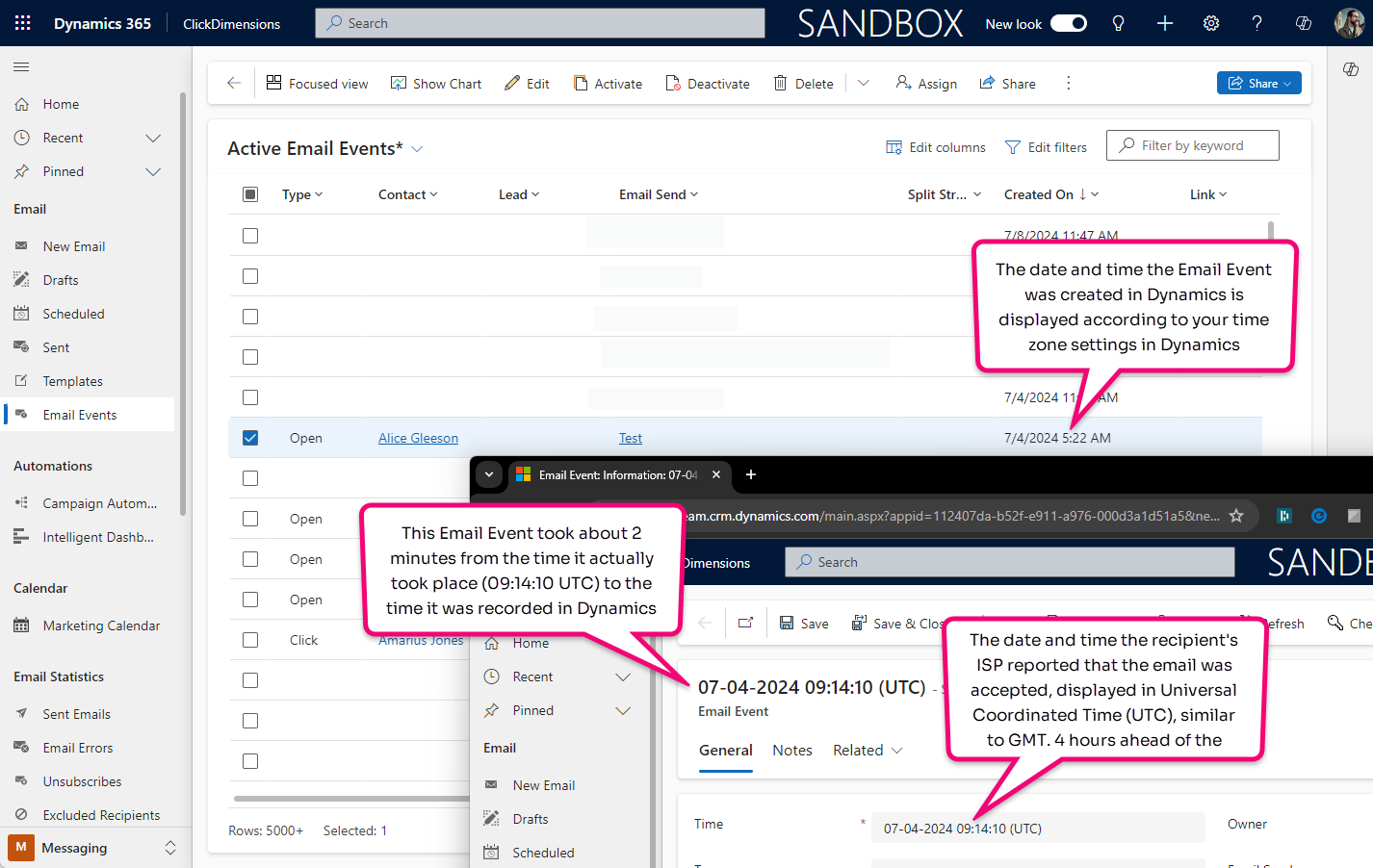Click the Deactivate command

point(708,84)
